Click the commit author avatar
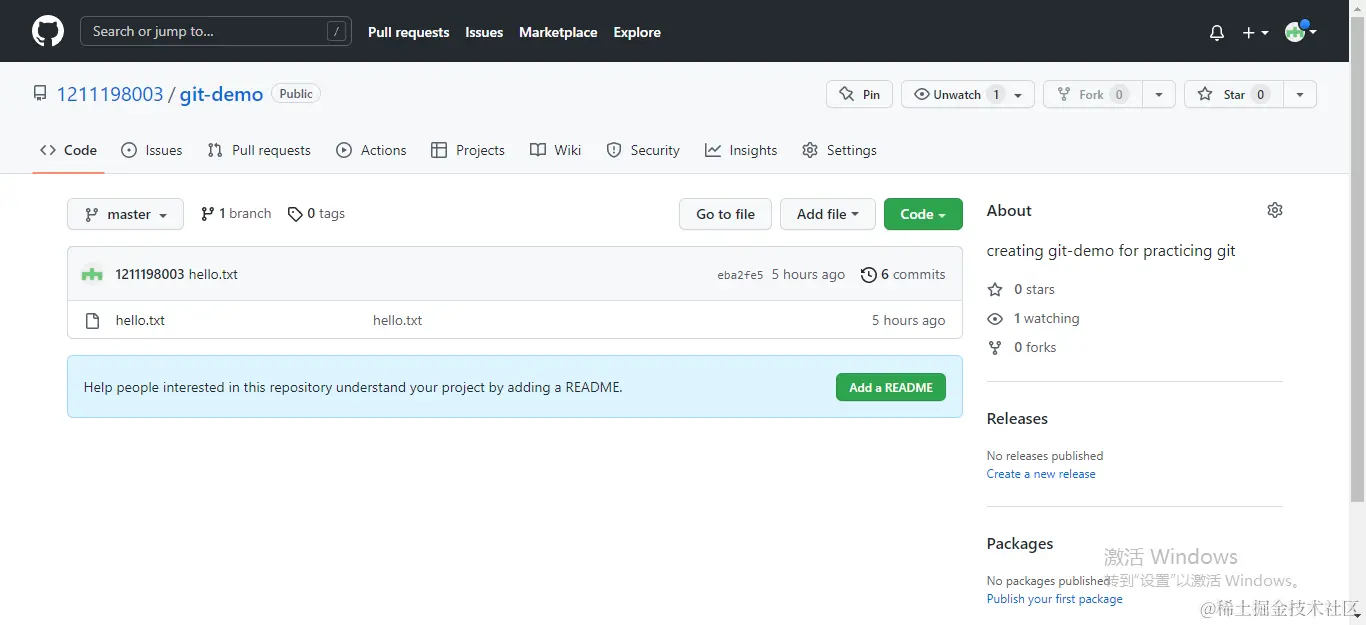1366x625 pixels. tap(92, 274)
